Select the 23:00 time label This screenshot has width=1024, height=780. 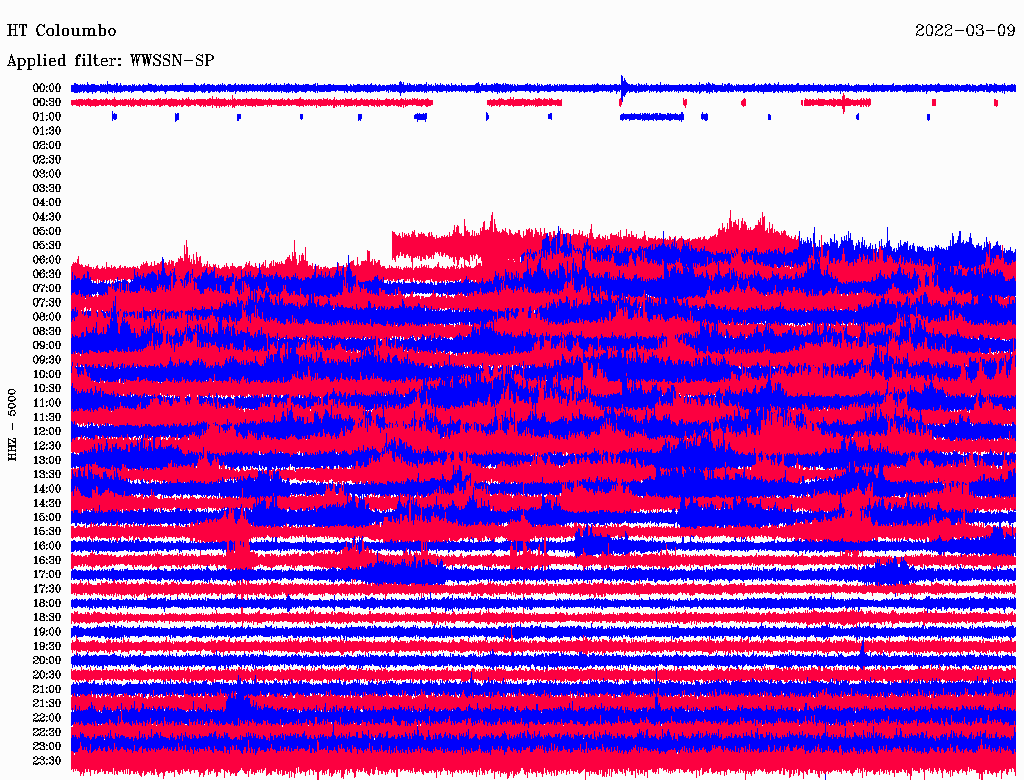(47, 747)
